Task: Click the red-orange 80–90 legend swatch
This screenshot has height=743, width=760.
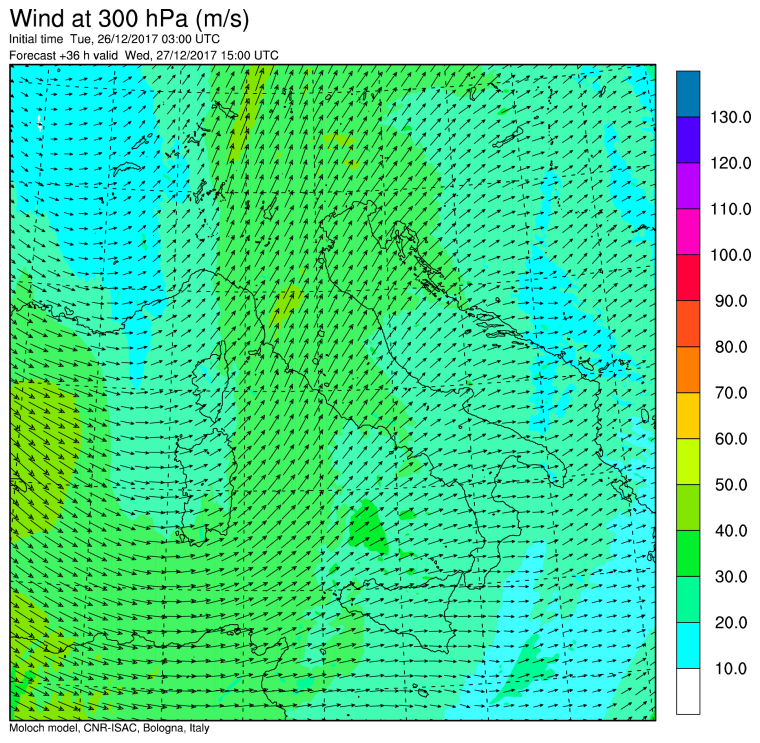Action: coord(688,323)
